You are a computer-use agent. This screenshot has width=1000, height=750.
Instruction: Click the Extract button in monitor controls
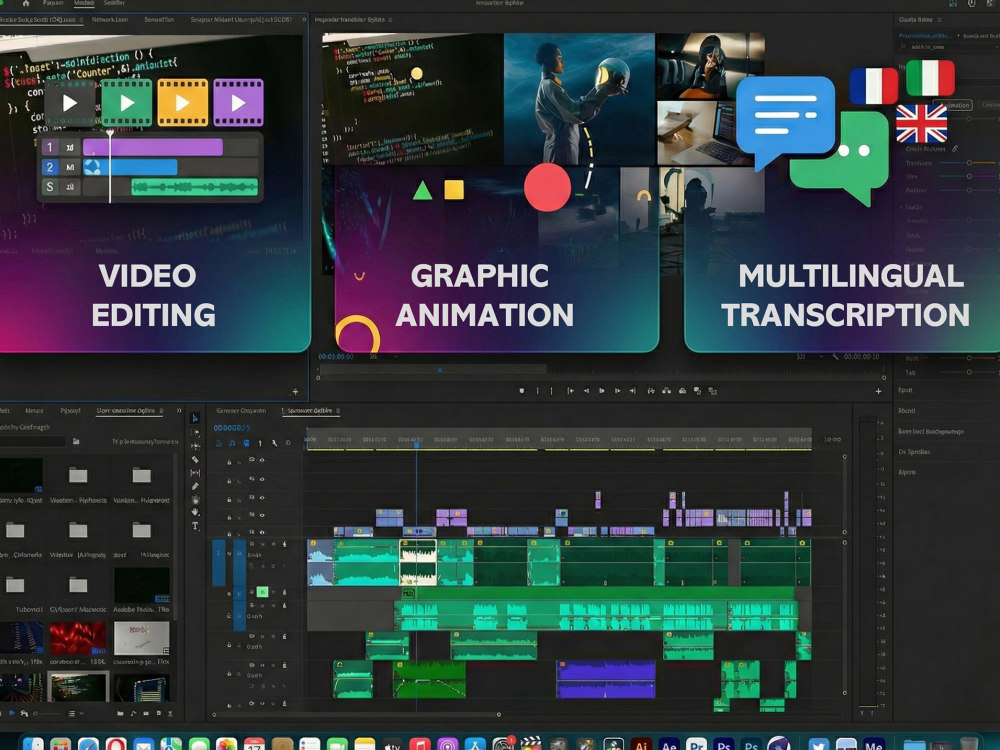(666, 391)
